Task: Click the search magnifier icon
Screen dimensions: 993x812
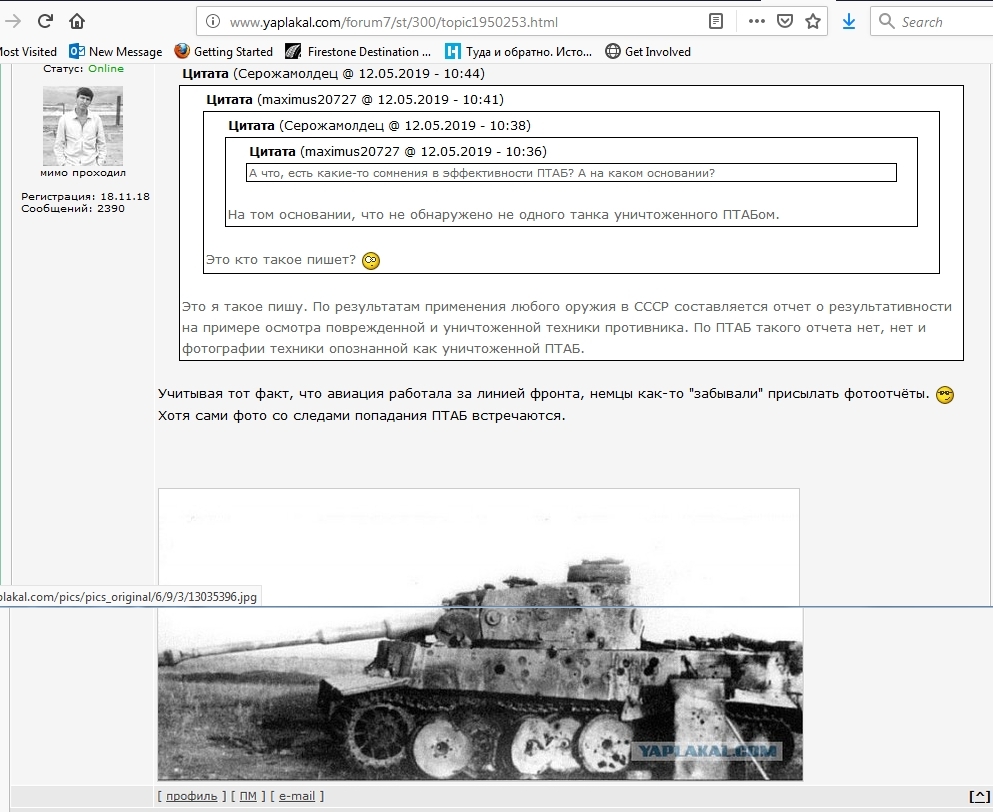Action: [887, 22]
